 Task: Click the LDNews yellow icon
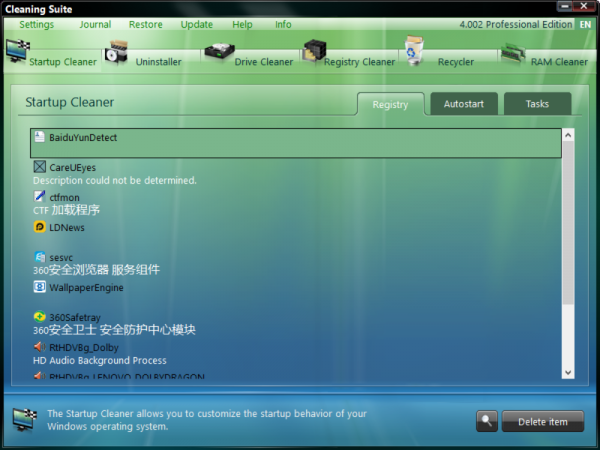[x=39, y=227]
